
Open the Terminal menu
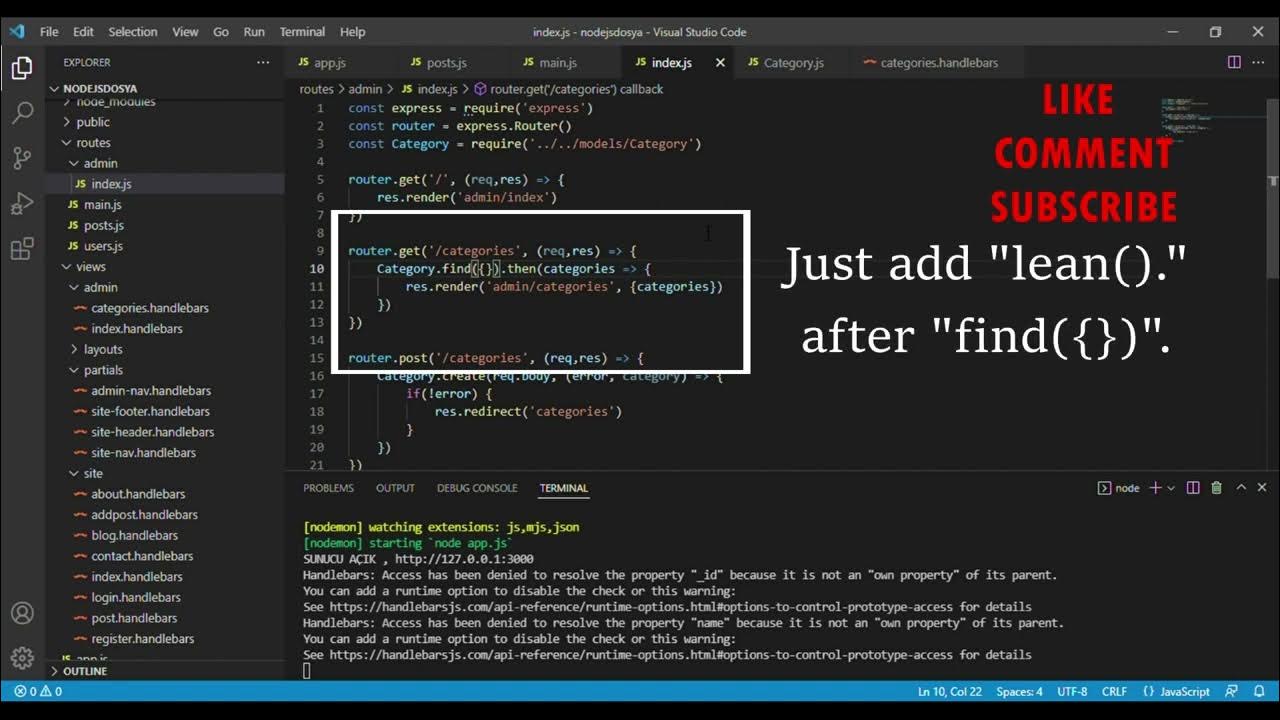coord(302,32)
